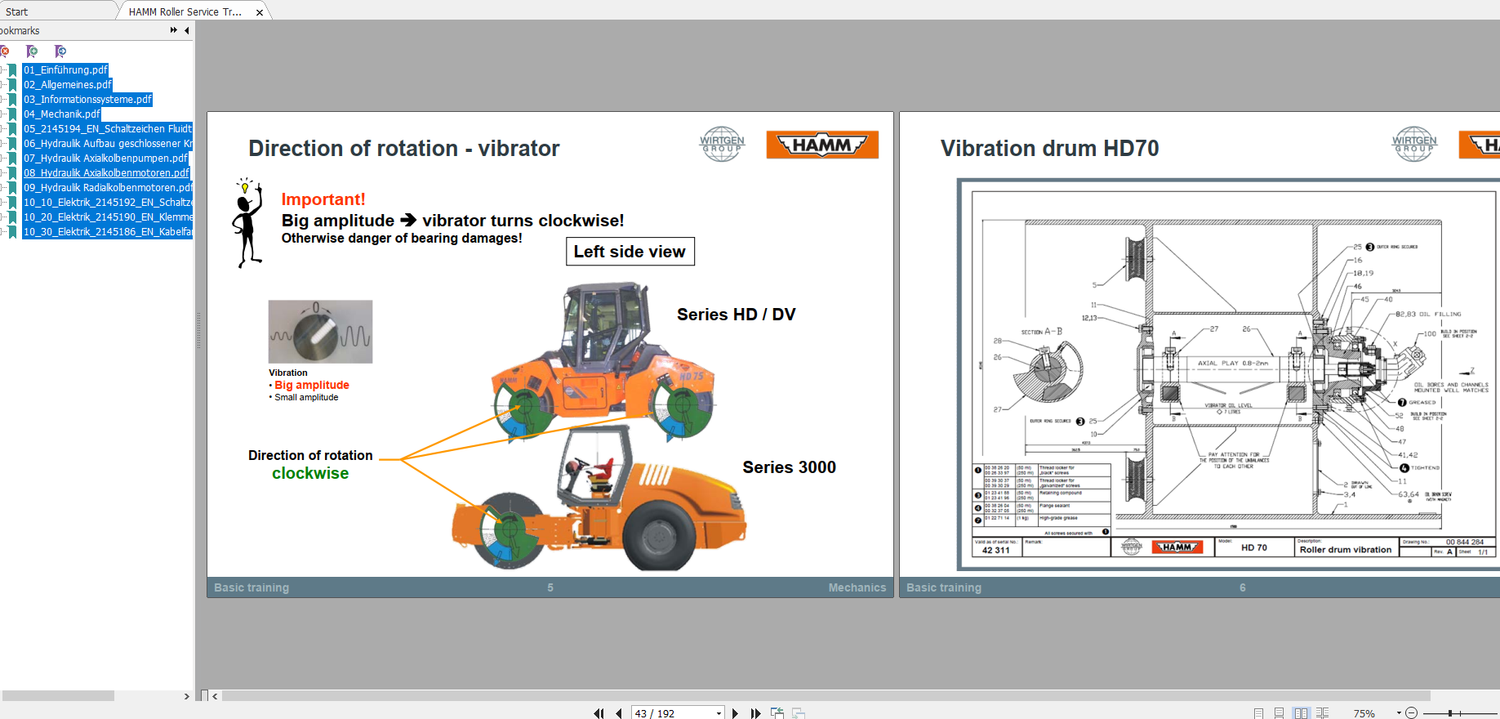Toggle two-page facing view layout
The height and width of the screenshot is (719, 1500).
coord(1301,713)
